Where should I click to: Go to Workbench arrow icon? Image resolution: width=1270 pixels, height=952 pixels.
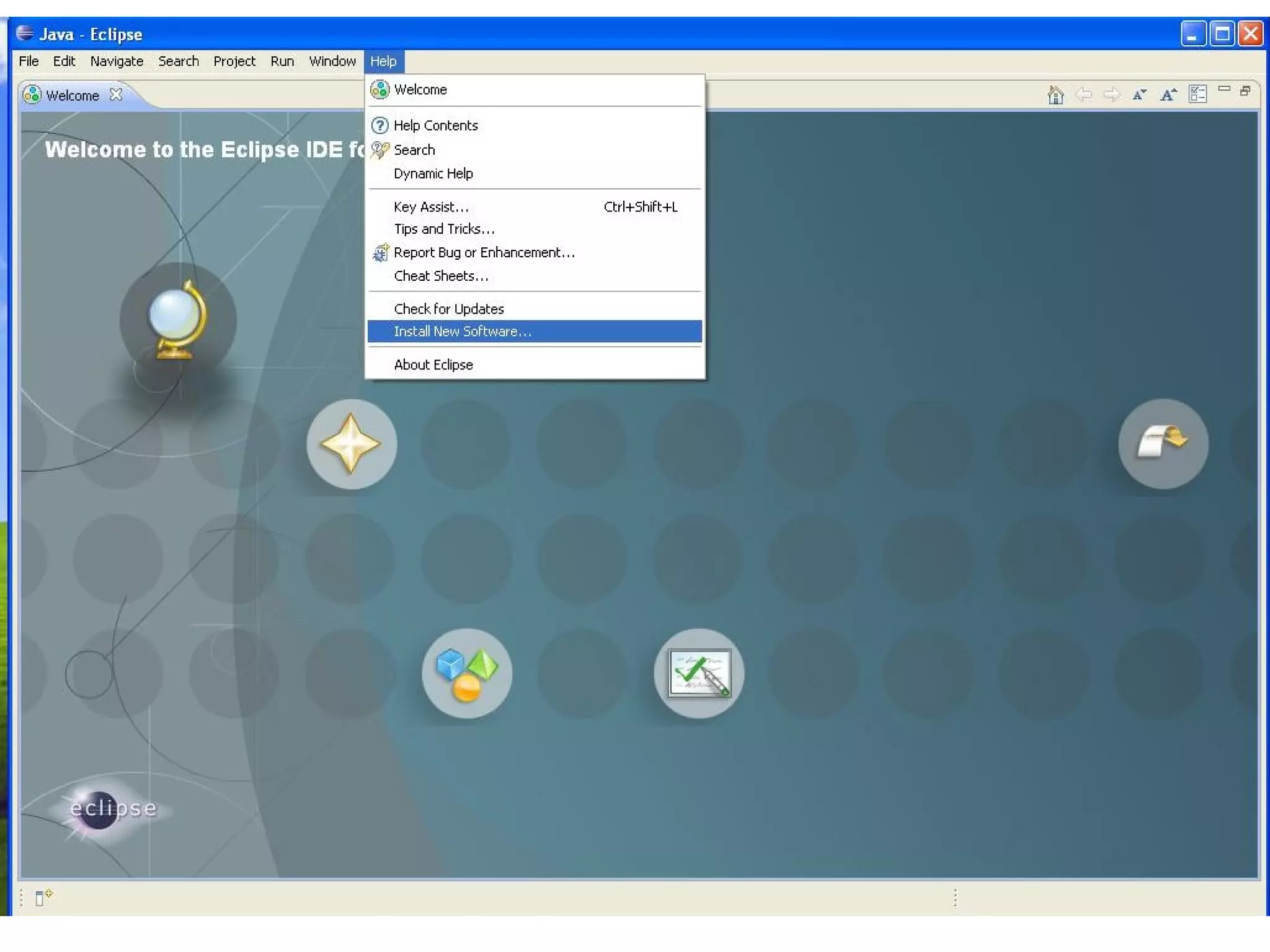pos(1163,444)
